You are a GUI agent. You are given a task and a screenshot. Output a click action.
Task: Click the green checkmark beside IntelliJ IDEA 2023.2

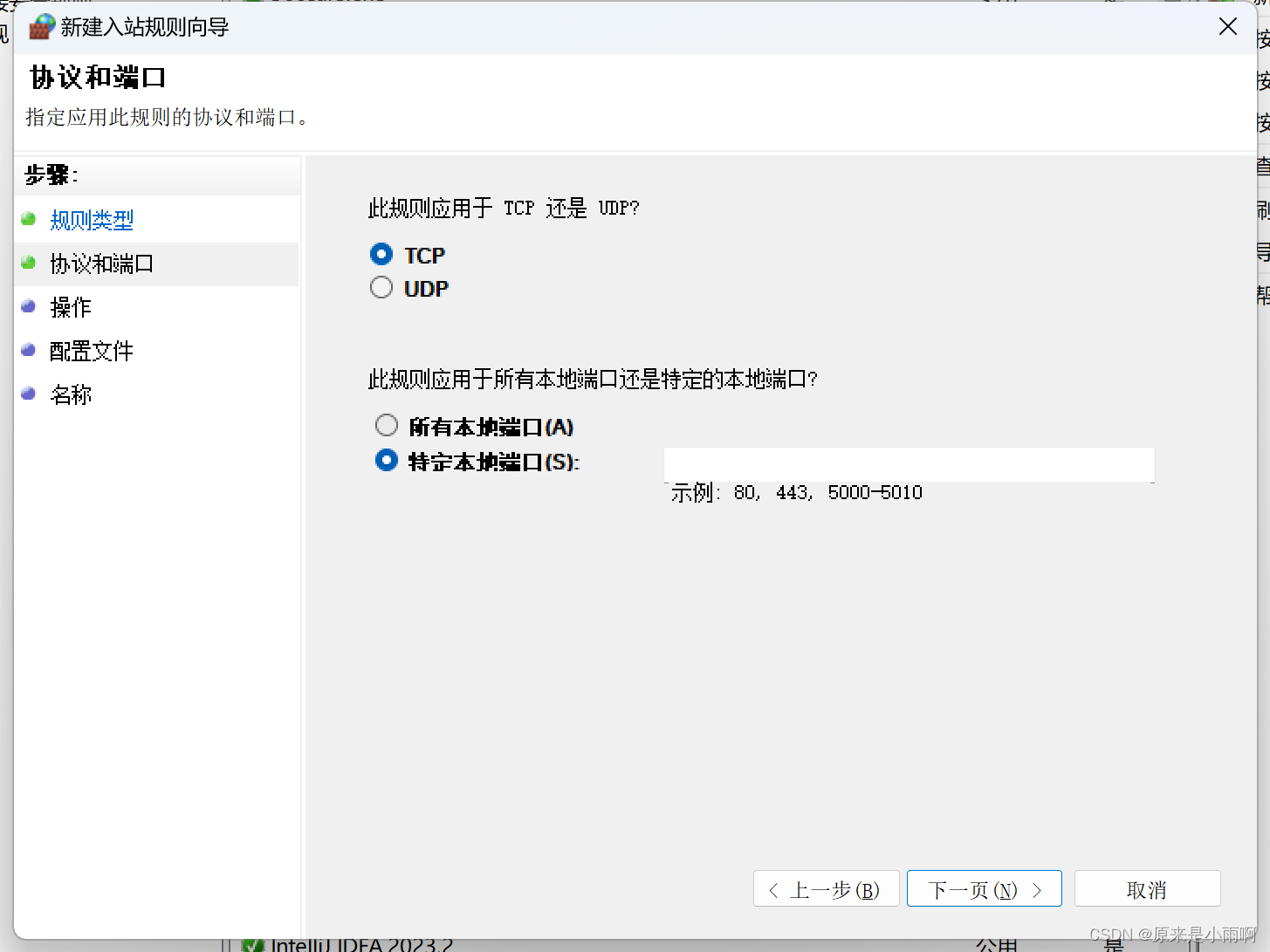[252, 944]
